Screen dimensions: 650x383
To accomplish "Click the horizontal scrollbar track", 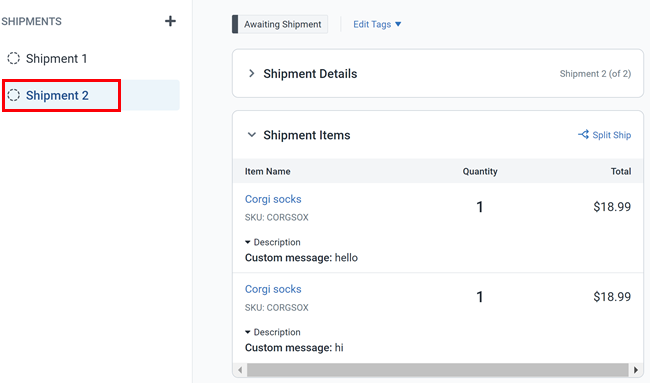I will point(438,369).
